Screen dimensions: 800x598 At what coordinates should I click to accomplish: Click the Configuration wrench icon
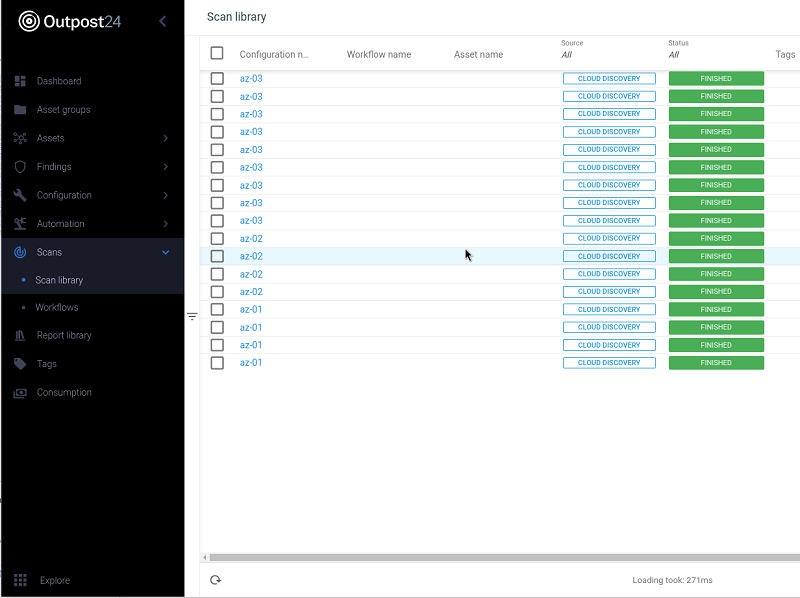click(20, 195)
